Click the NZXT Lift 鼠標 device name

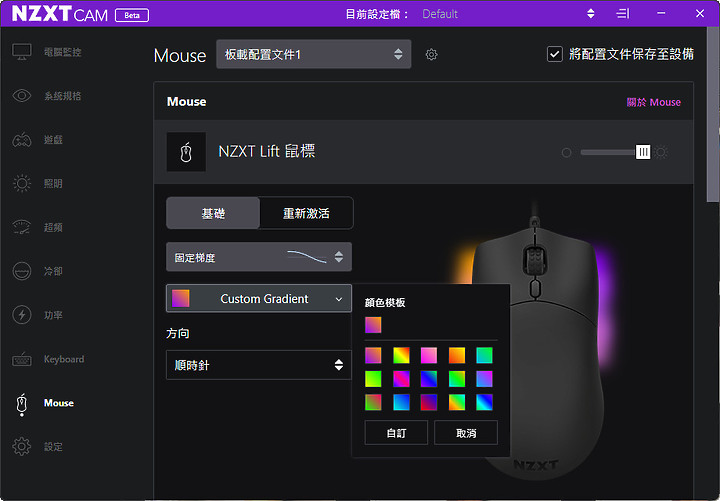(x=267, y=151)
